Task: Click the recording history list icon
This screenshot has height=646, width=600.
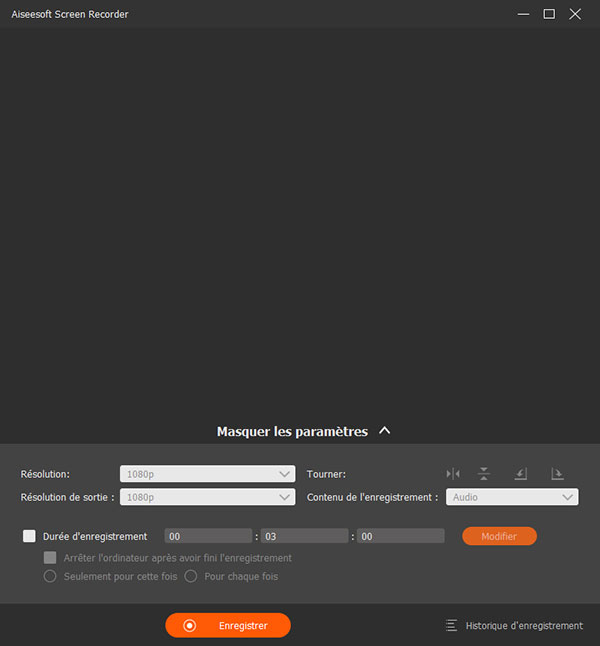Action: 452,626
